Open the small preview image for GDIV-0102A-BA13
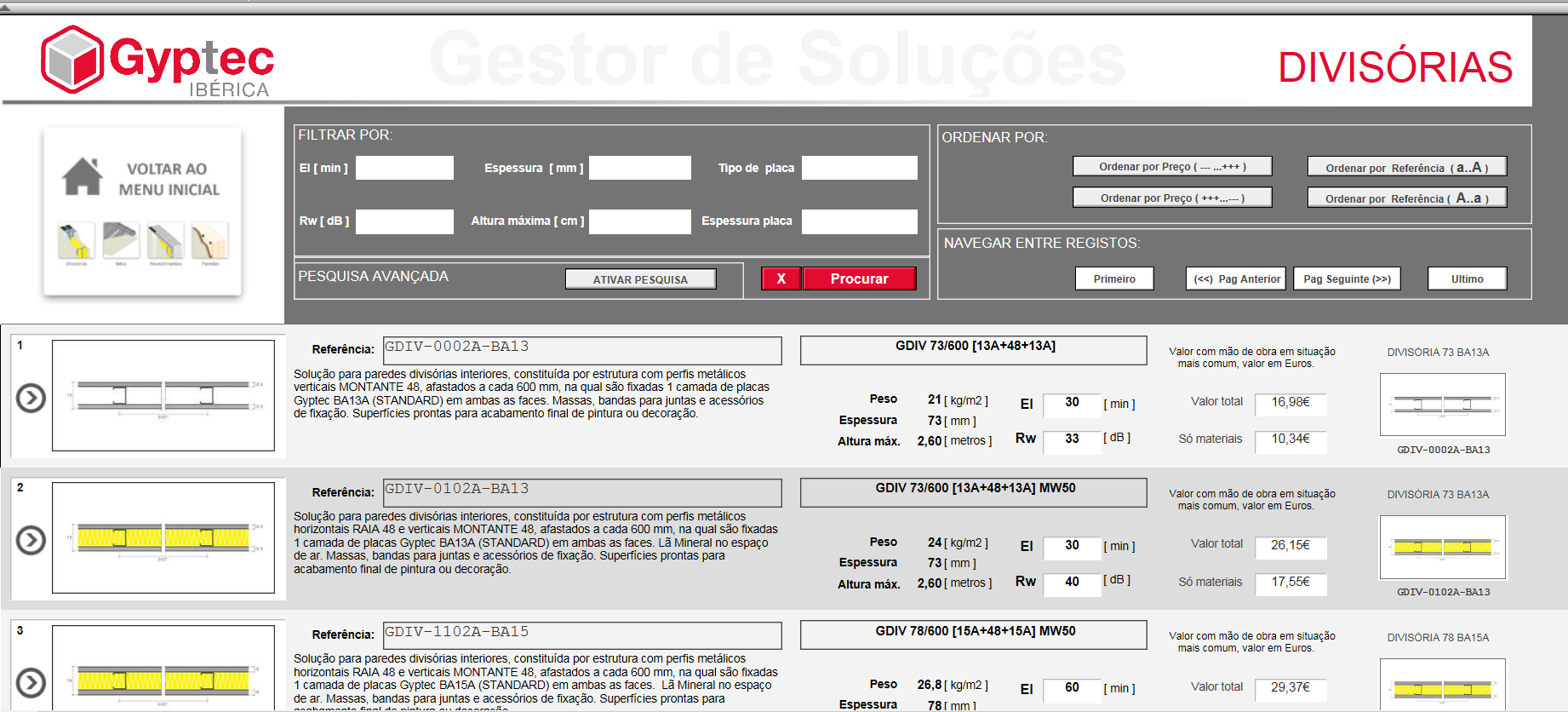 pos(1443,547)
